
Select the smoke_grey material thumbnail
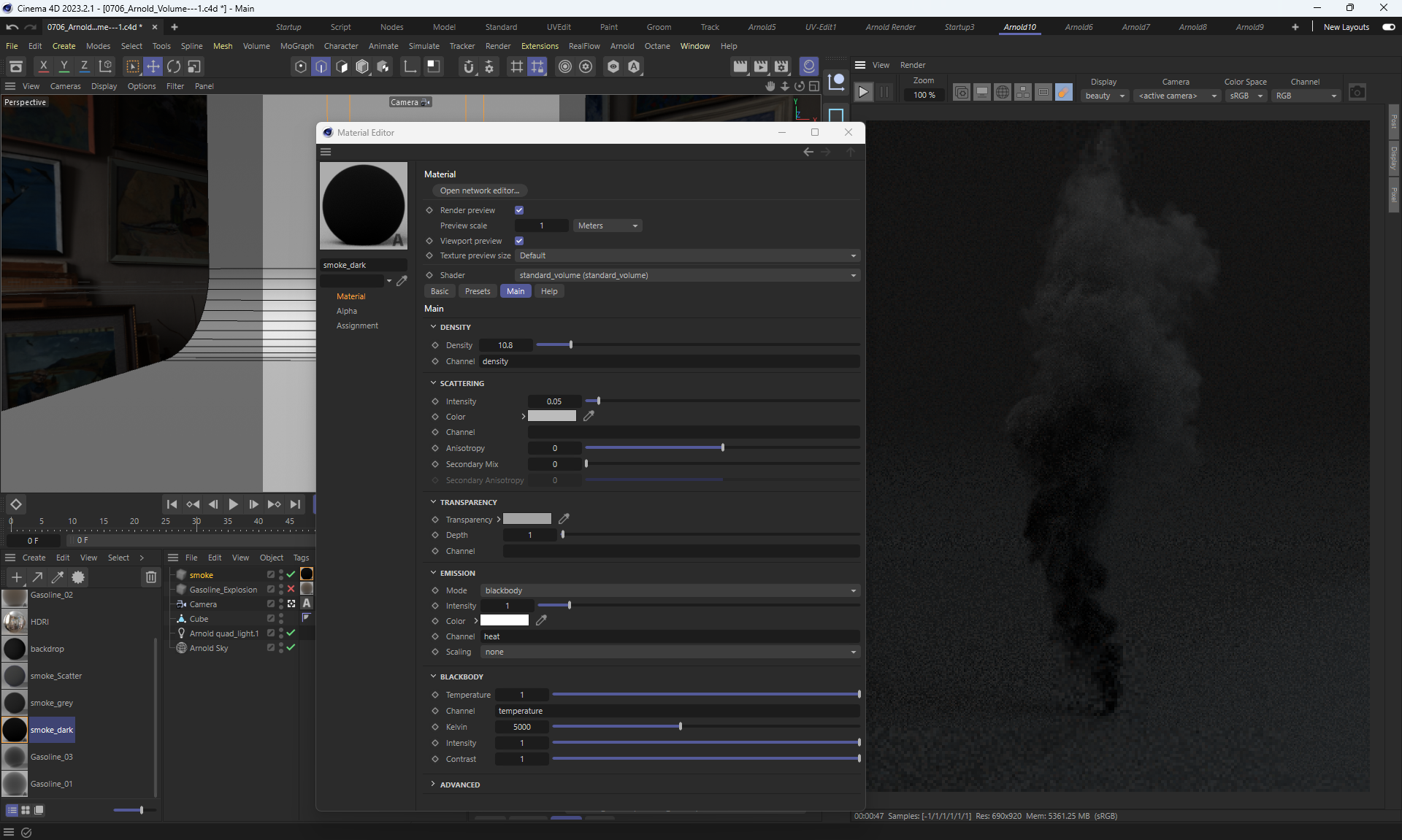tap(15, 703)
